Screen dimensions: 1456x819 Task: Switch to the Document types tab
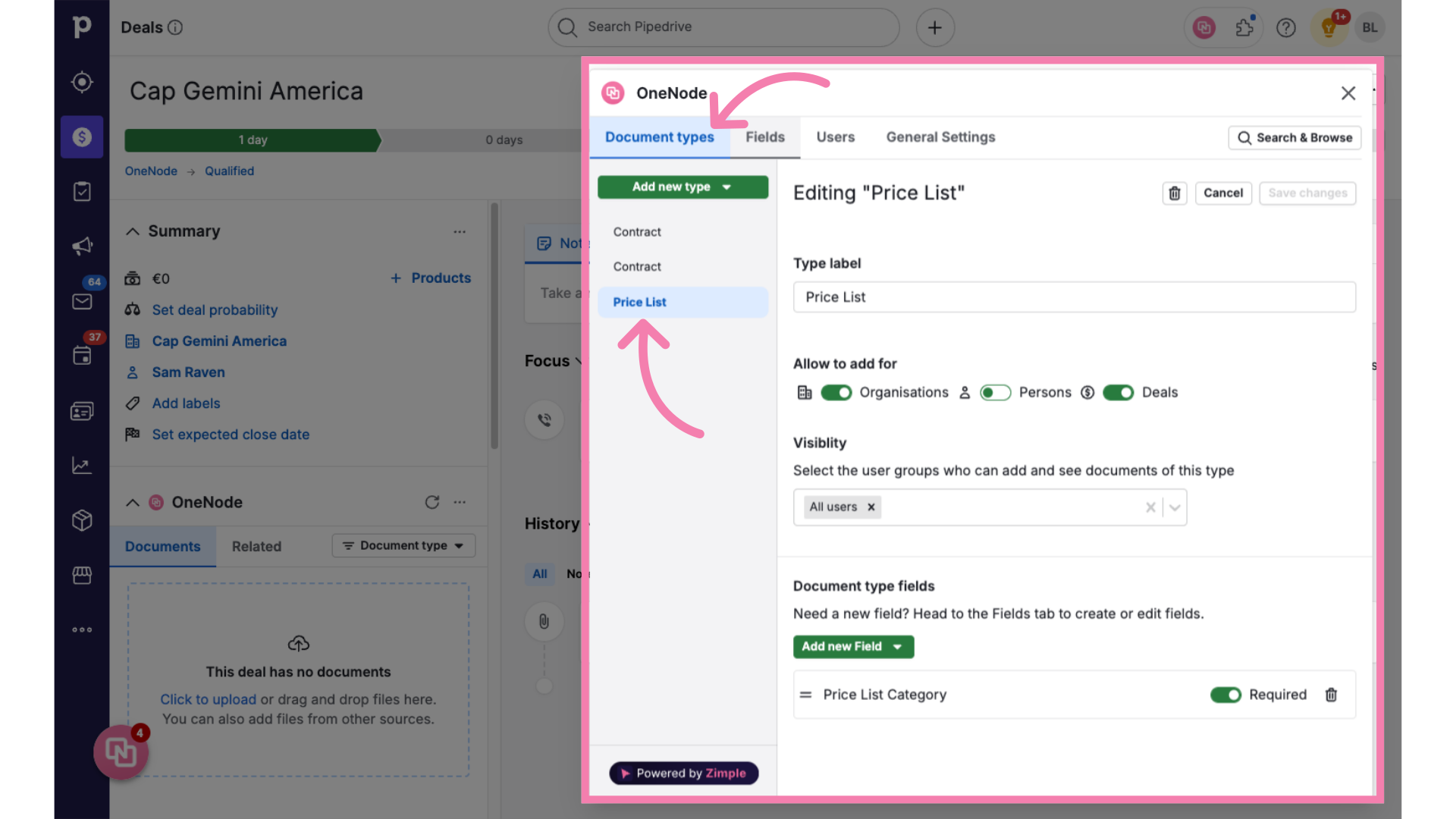pos(659,137)
